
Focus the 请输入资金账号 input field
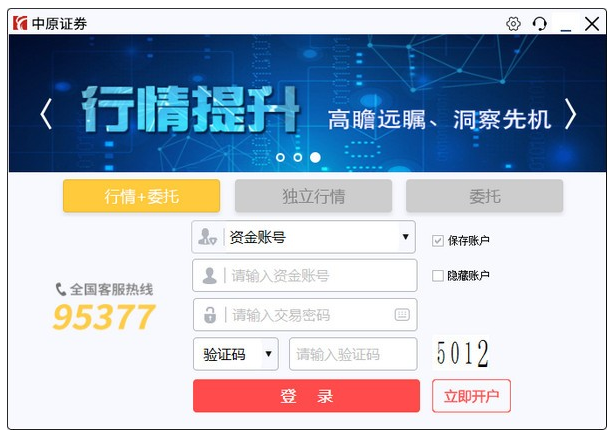(x=305, y=276)
